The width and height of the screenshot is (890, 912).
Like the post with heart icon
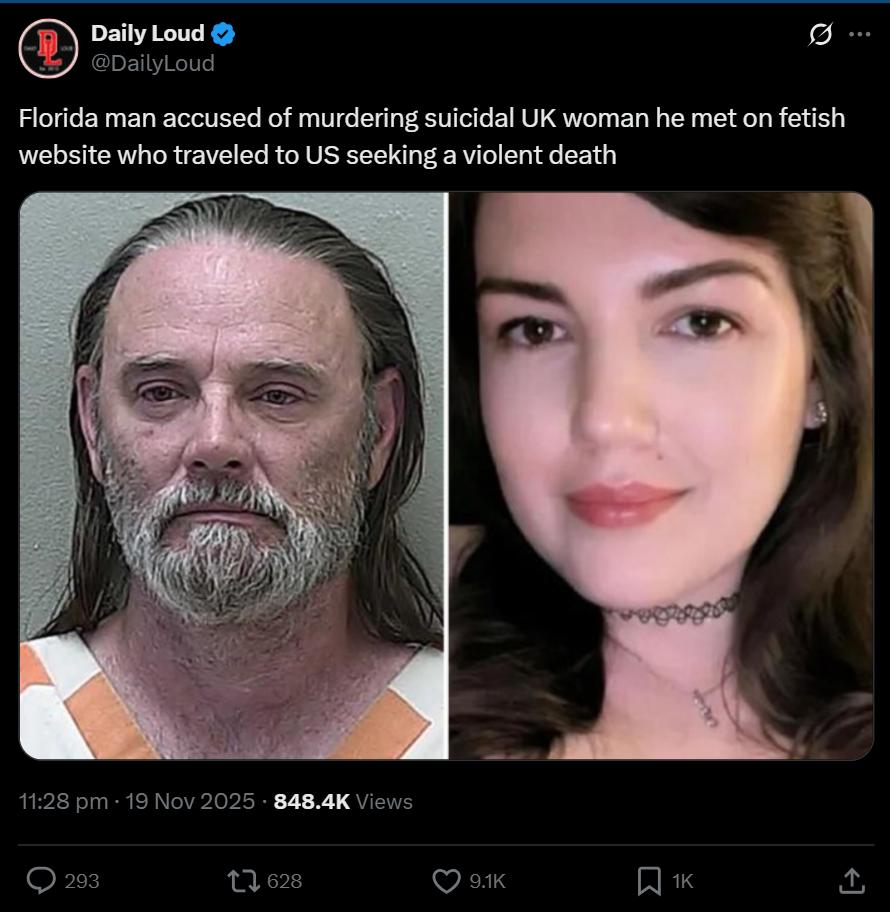point(446,881)
